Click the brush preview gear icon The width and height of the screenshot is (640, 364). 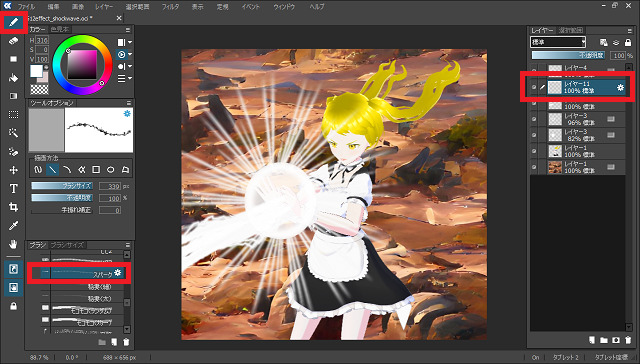[127, 113]
